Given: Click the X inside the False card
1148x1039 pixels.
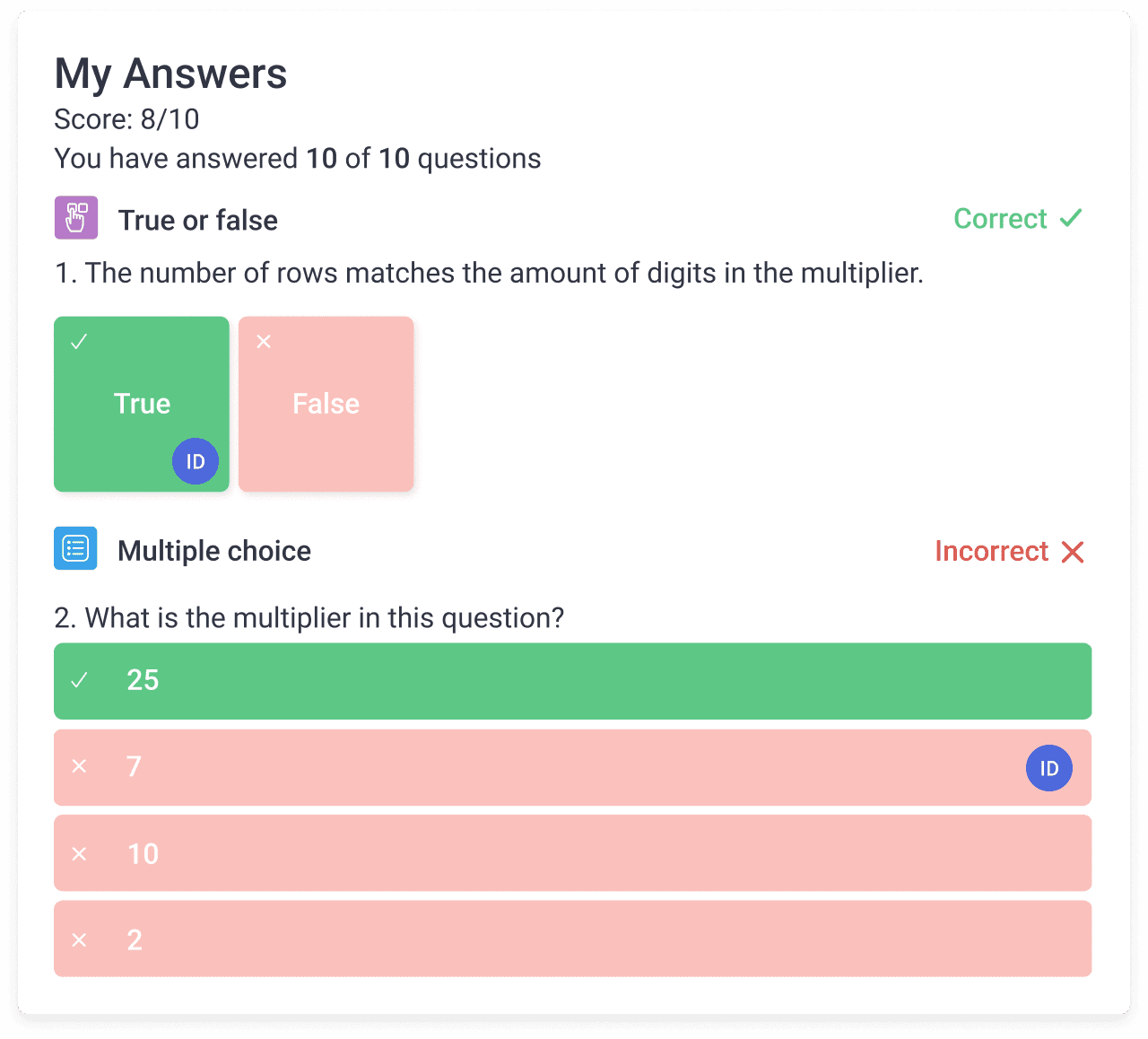Looking at the screenshot, I should pyautogui.click(x=264, y=341).
